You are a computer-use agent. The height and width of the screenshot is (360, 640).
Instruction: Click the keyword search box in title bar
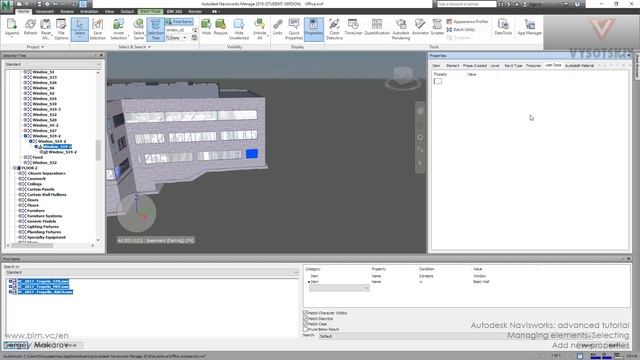467,4
